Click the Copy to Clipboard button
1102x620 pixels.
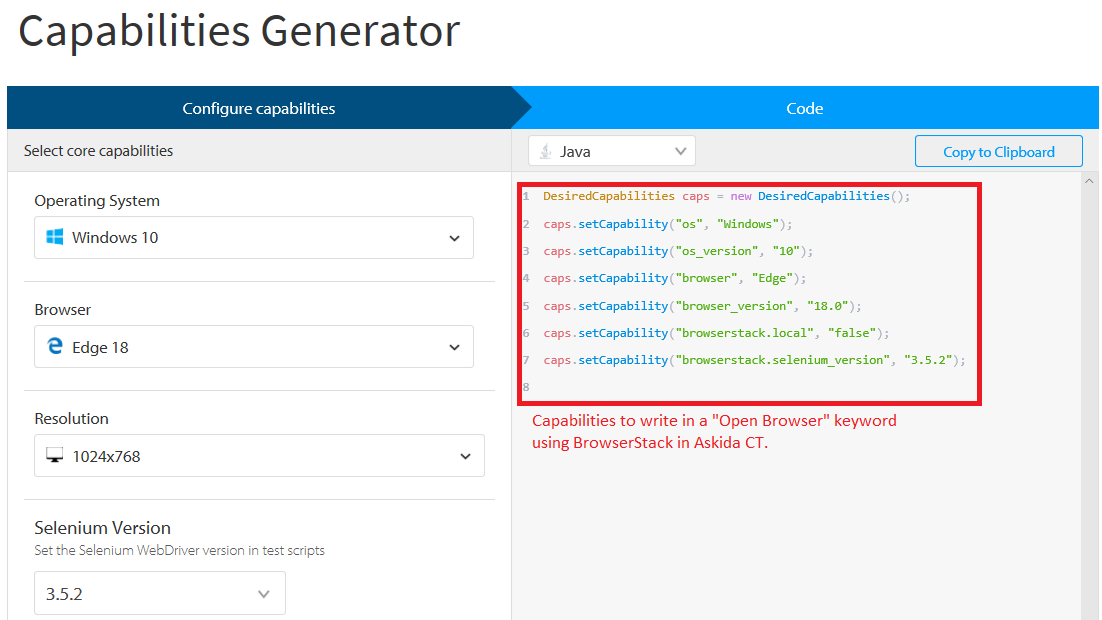tap(999, 151)
